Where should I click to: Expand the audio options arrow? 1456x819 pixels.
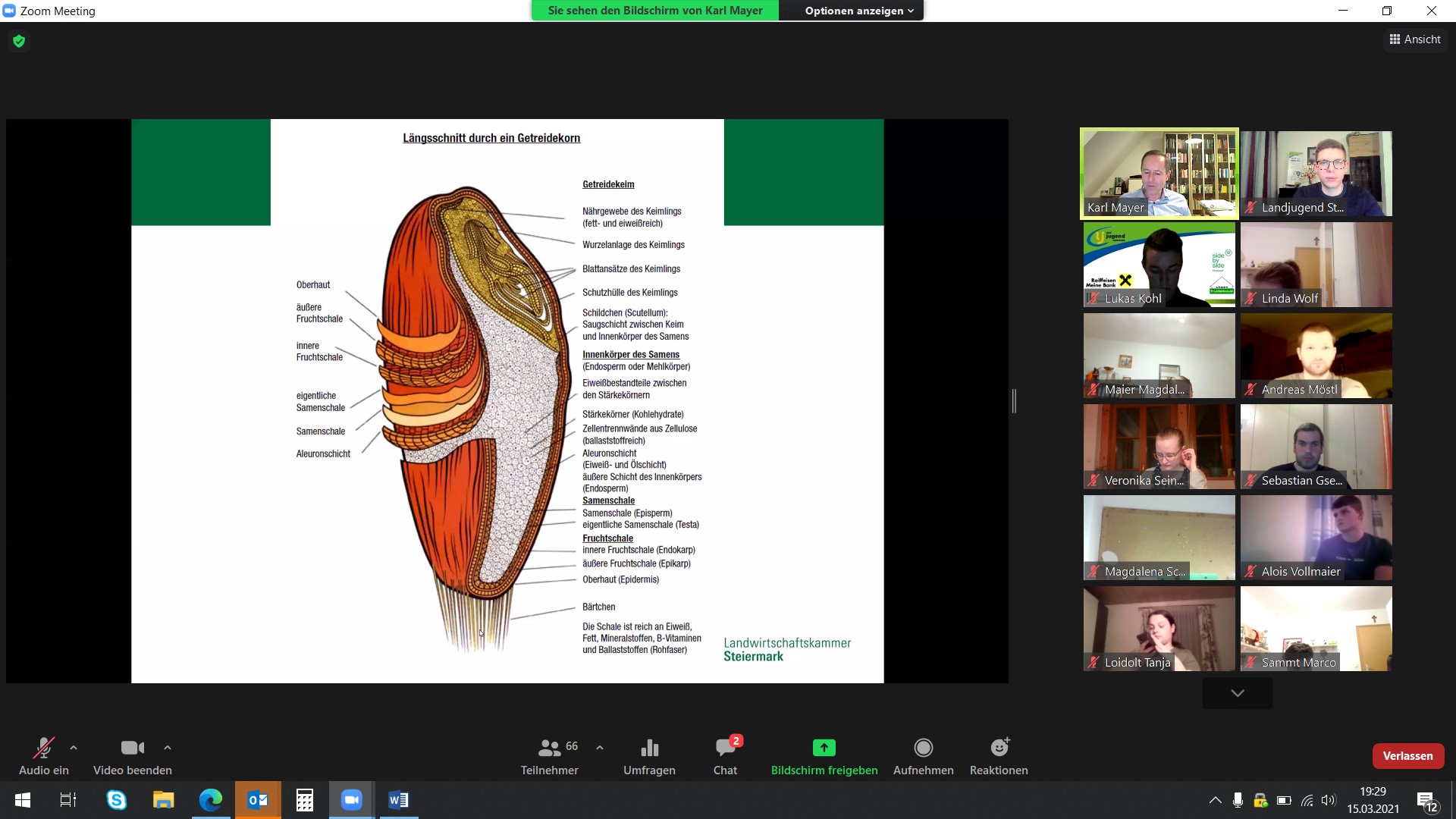click(x=74, y=748)
